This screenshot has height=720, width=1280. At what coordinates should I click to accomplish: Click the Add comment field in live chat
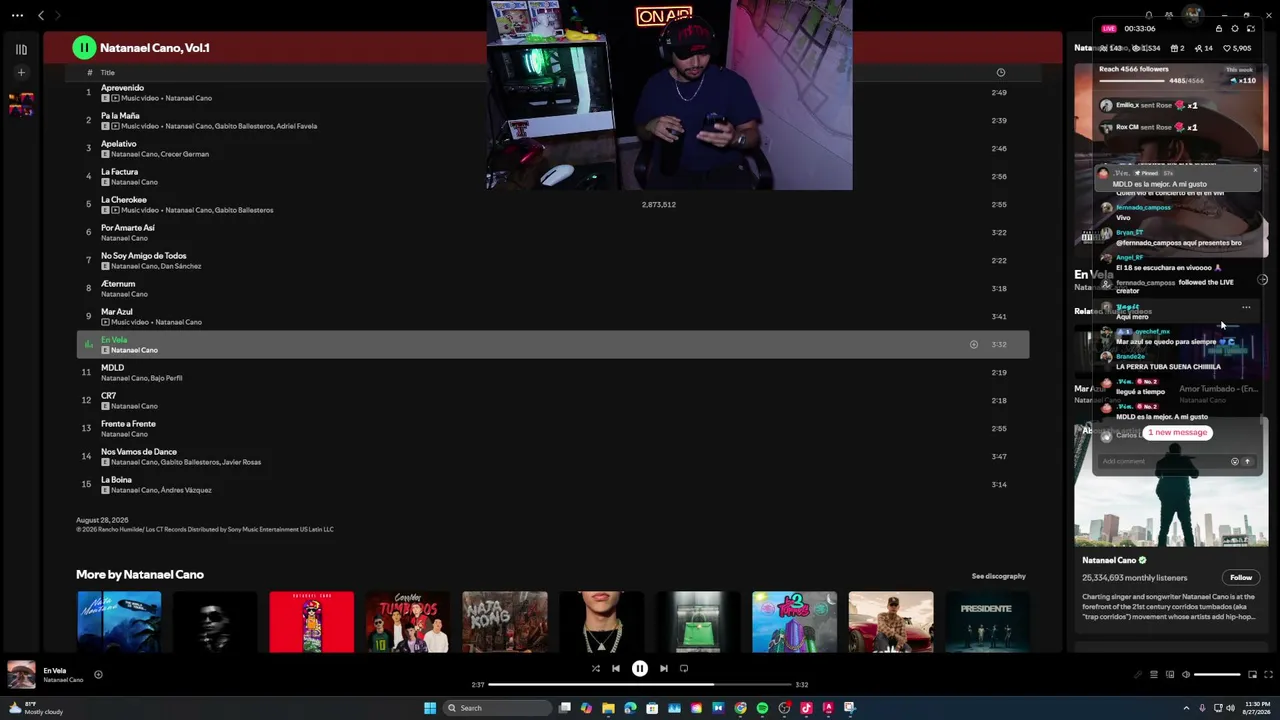click(x=1164, y=461)
